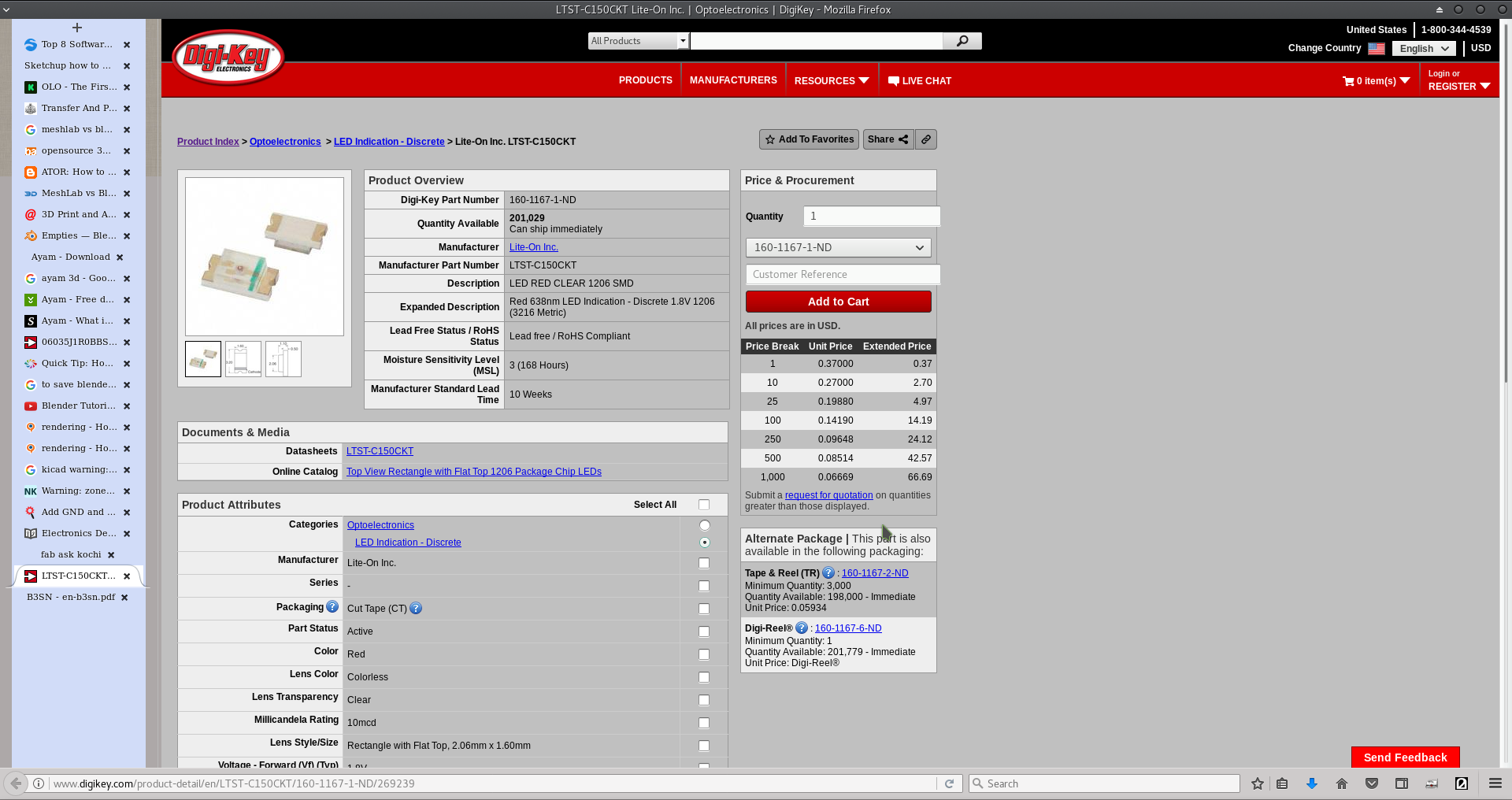Open new tab with plus icon
Screen dimensions: 1512x800
77,28
